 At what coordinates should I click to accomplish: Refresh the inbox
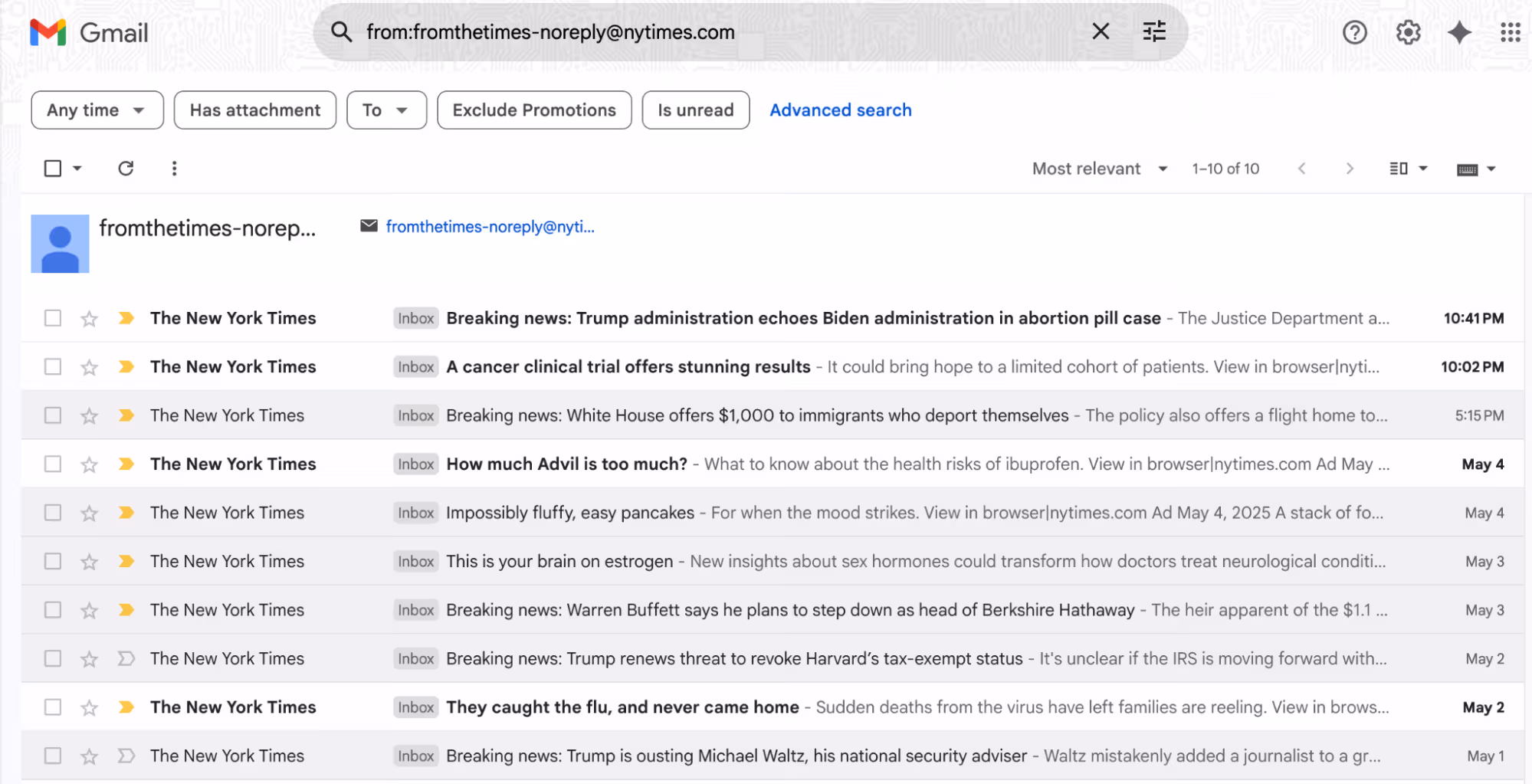pos(126,168)
